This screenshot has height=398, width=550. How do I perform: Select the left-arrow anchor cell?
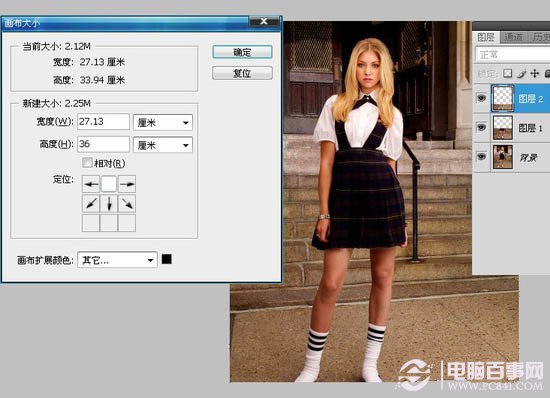click(x=91, y=184)
